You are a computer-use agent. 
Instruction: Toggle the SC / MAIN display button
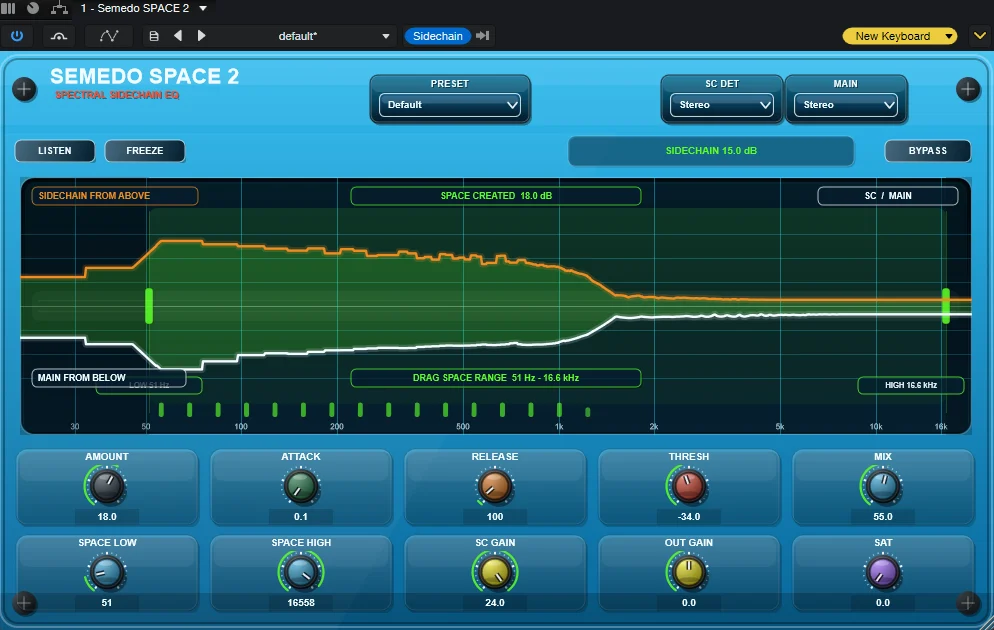click(x=888, y=196)
